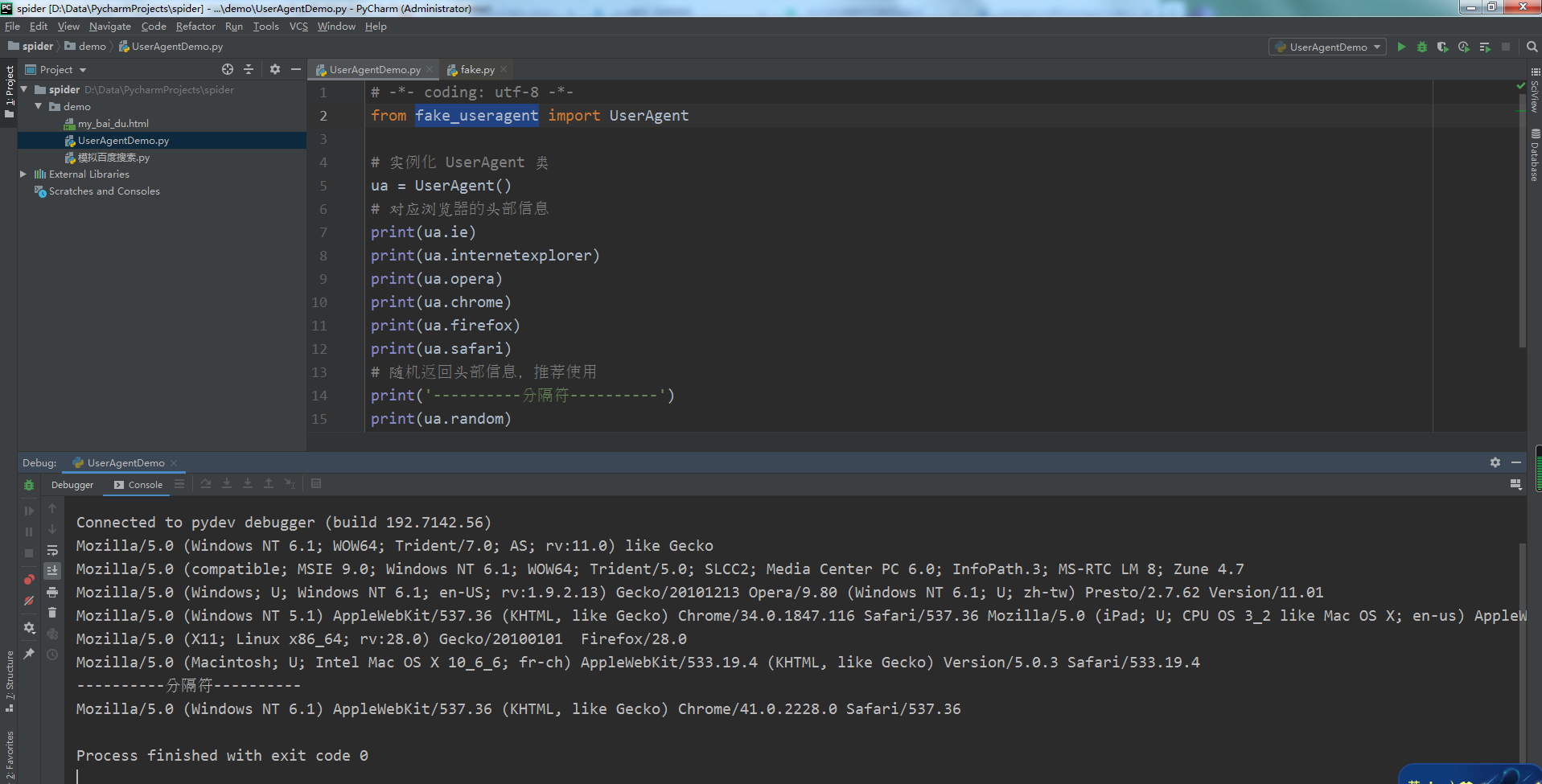This screenshot has height=784, width=1542.
Task: Toggle the Database side tool window
Action: point(1535,154)
